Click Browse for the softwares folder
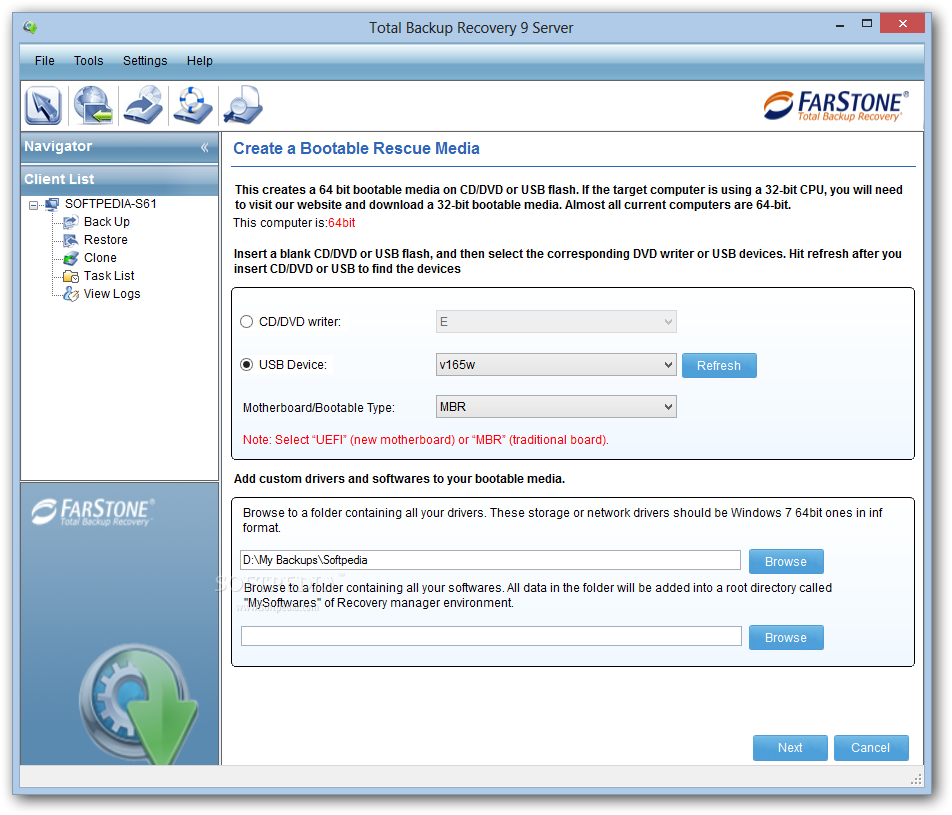 click(x=786, y=638)
